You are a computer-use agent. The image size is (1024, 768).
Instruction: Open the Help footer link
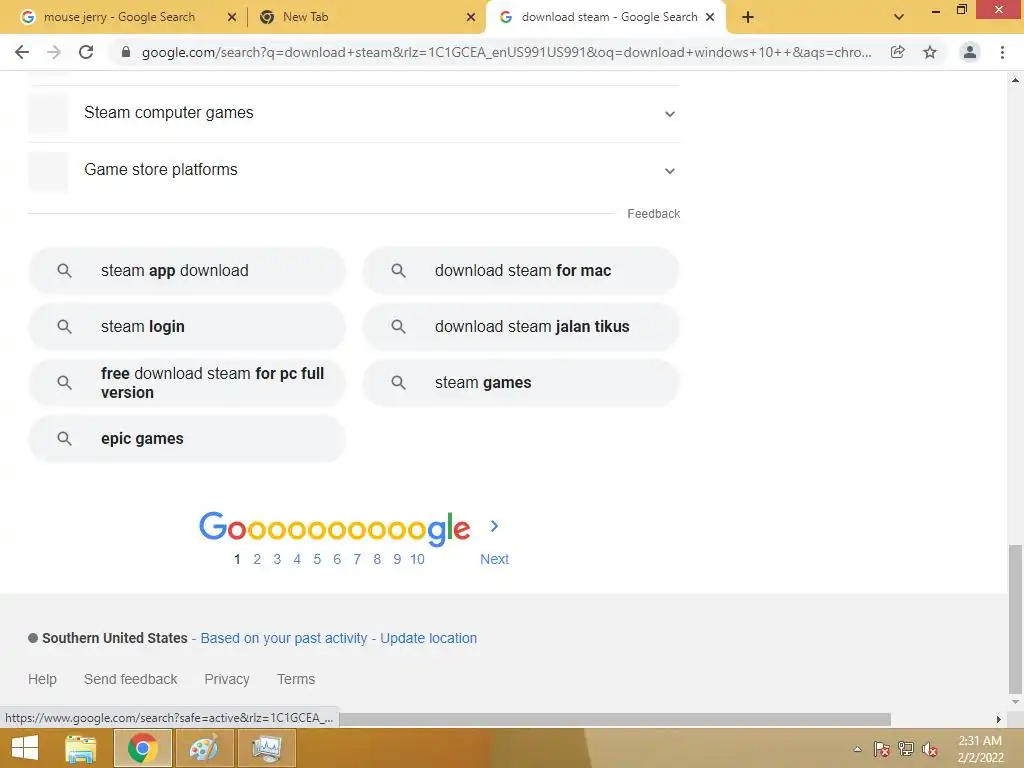point(42,679)
